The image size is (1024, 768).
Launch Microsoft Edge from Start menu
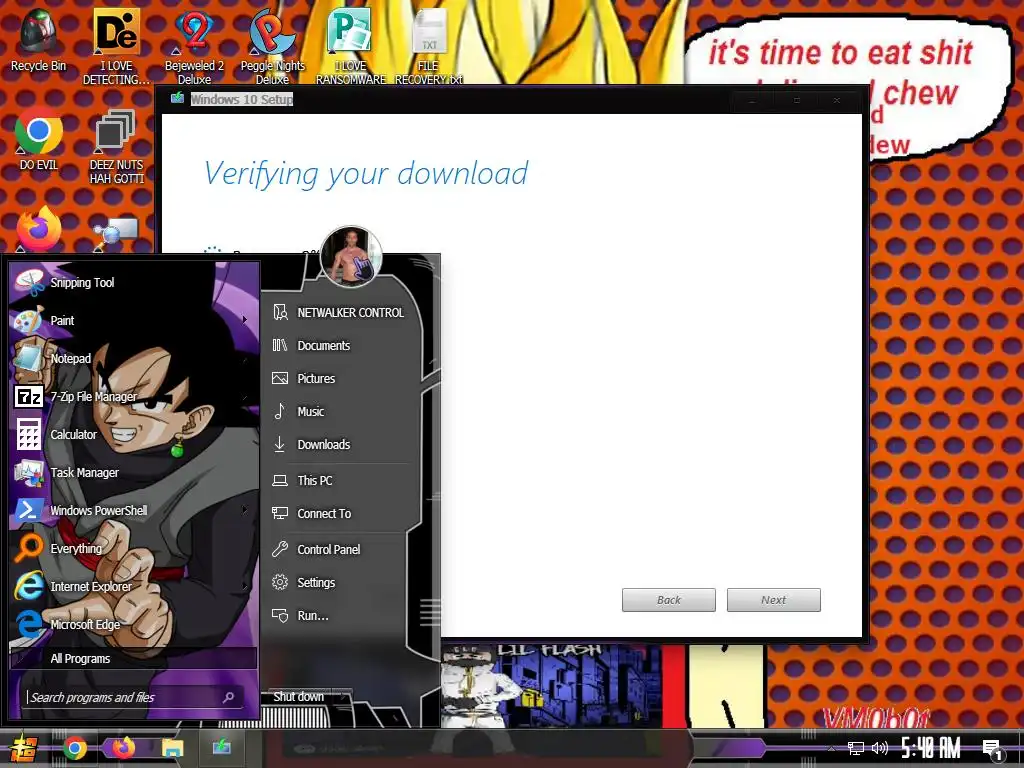point(134,624)
